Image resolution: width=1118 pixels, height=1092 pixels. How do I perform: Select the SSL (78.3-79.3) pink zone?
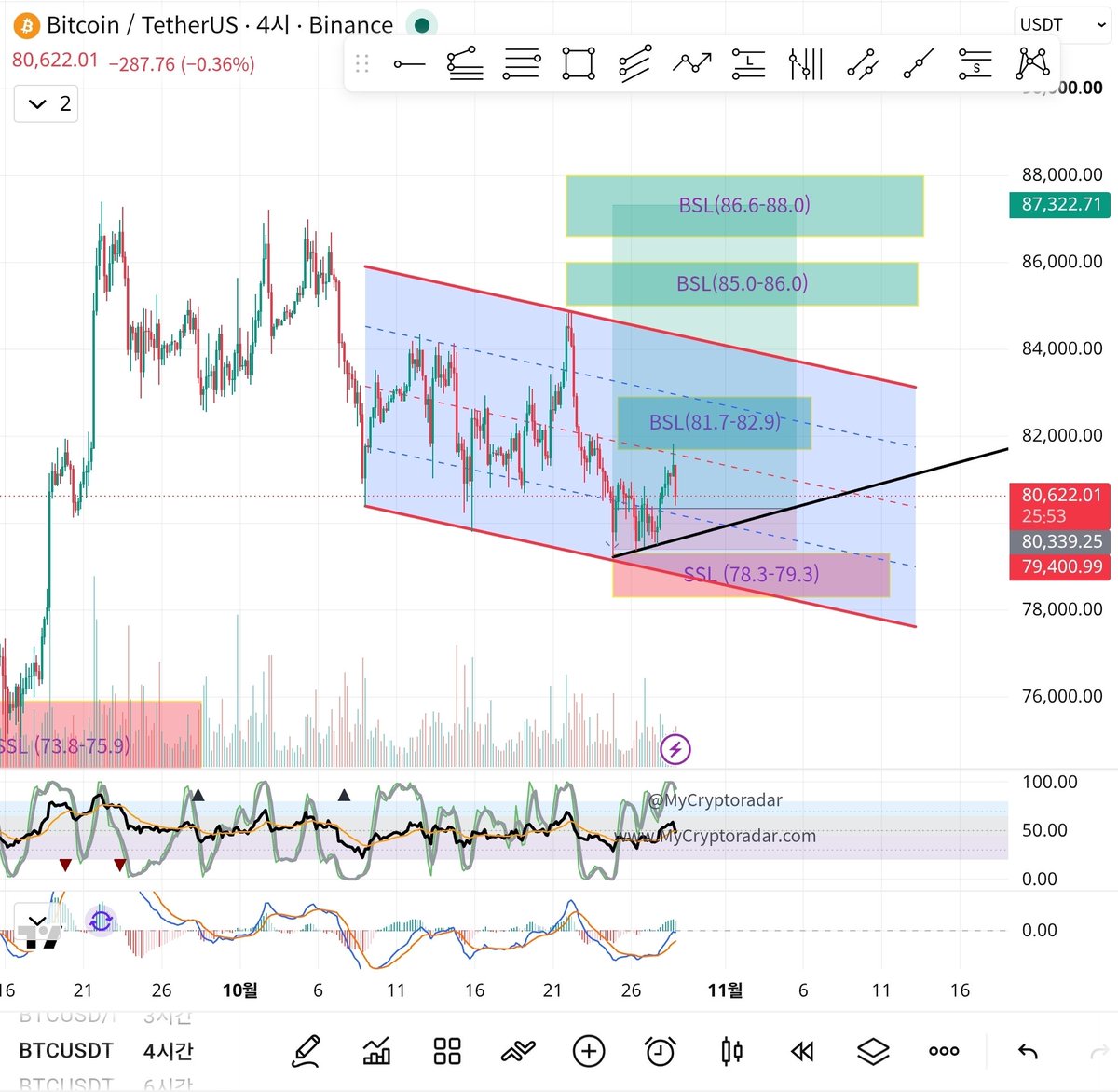tap(751, 575)
